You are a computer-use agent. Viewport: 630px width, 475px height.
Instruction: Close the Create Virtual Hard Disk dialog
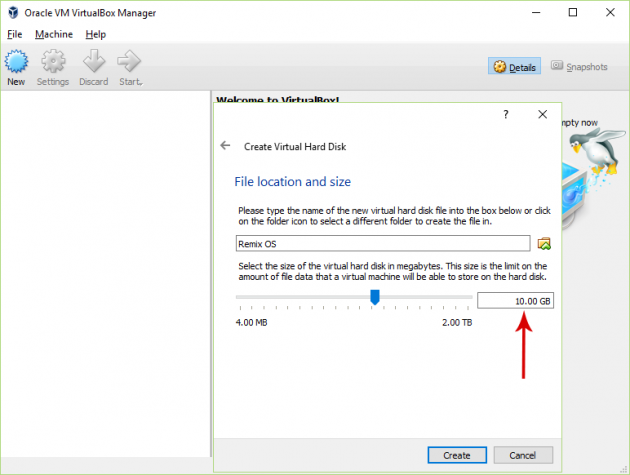click(x=543, y=115)
